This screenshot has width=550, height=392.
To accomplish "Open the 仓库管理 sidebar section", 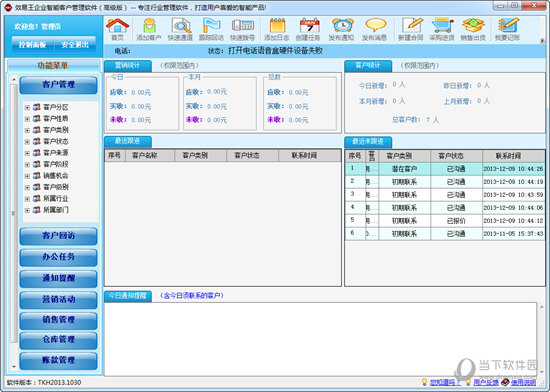I will point(59,340).
